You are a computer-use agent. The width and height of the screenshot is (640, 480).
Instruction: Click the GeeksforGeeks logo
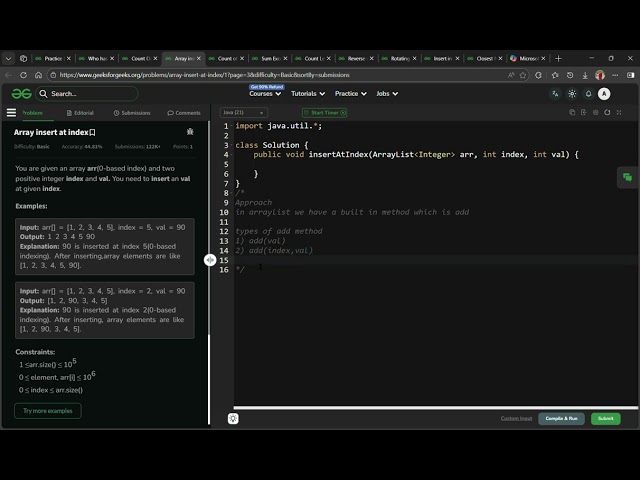tap(21, 94)
